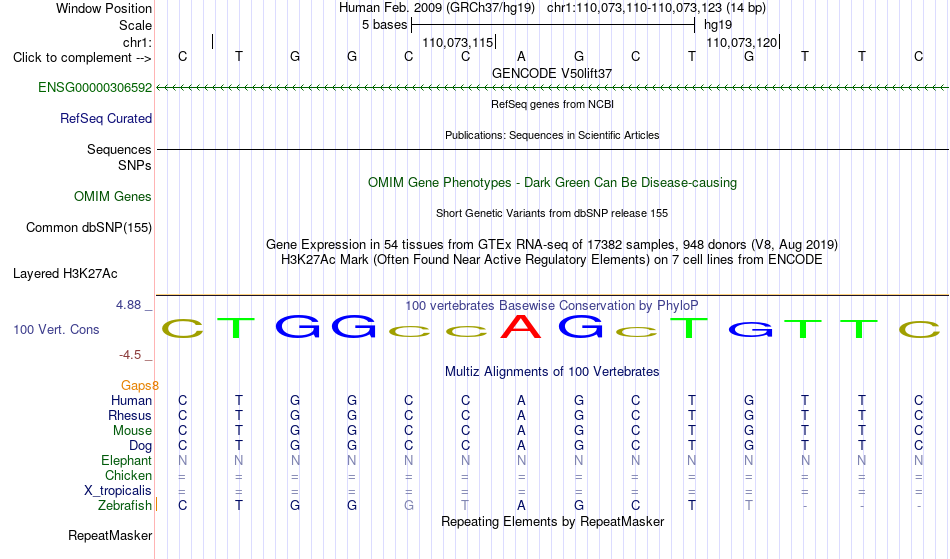Click 'Publications: Sequences in Scientific Articles' title
This screenshot has width=950, height=559.
point(552,135)
